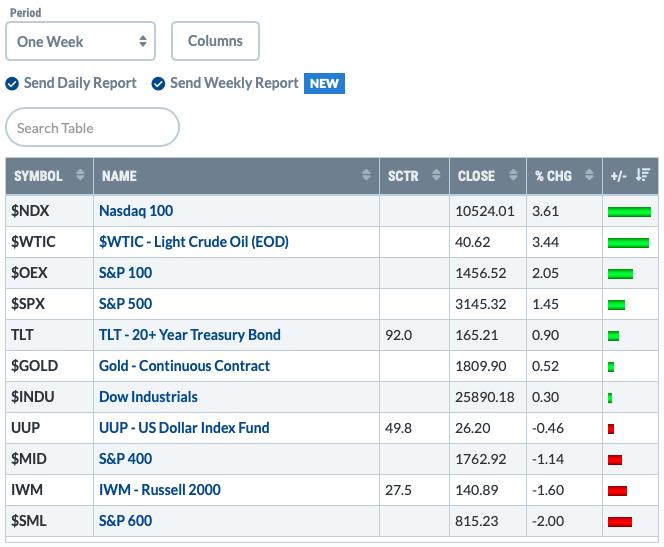Viewport: 664px width, 547px height.
Task: Click the % CHG header label
Action: (553, 176)
